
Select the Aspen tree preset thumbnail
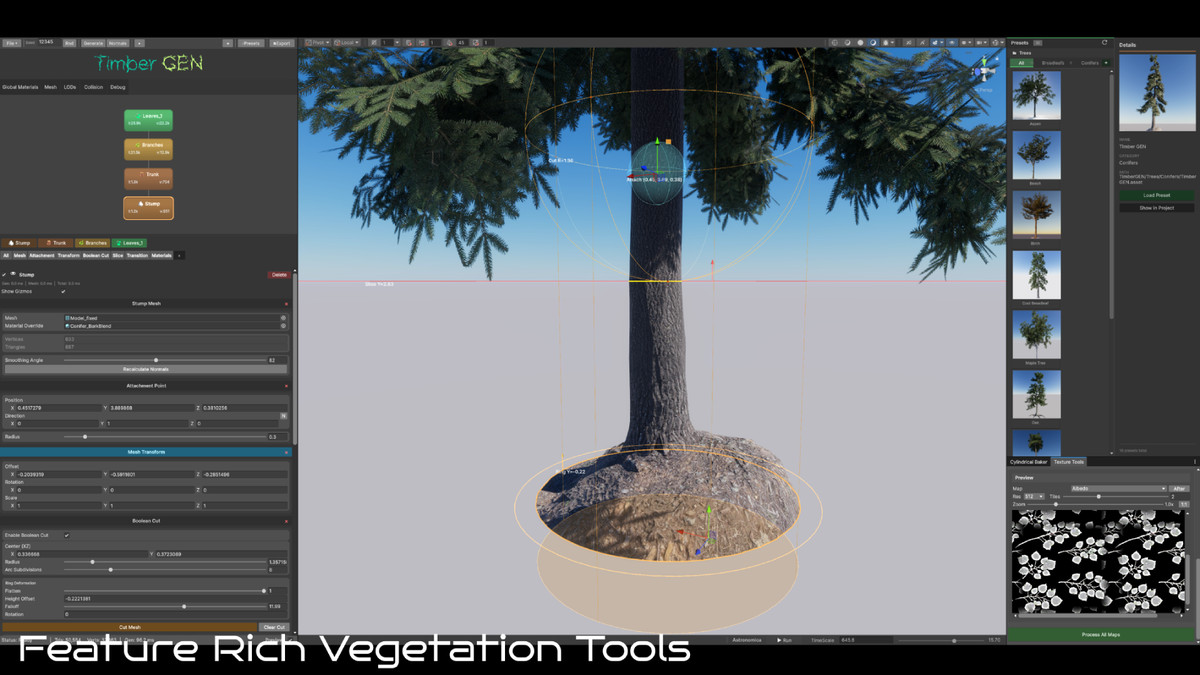tap(1036, 95)
